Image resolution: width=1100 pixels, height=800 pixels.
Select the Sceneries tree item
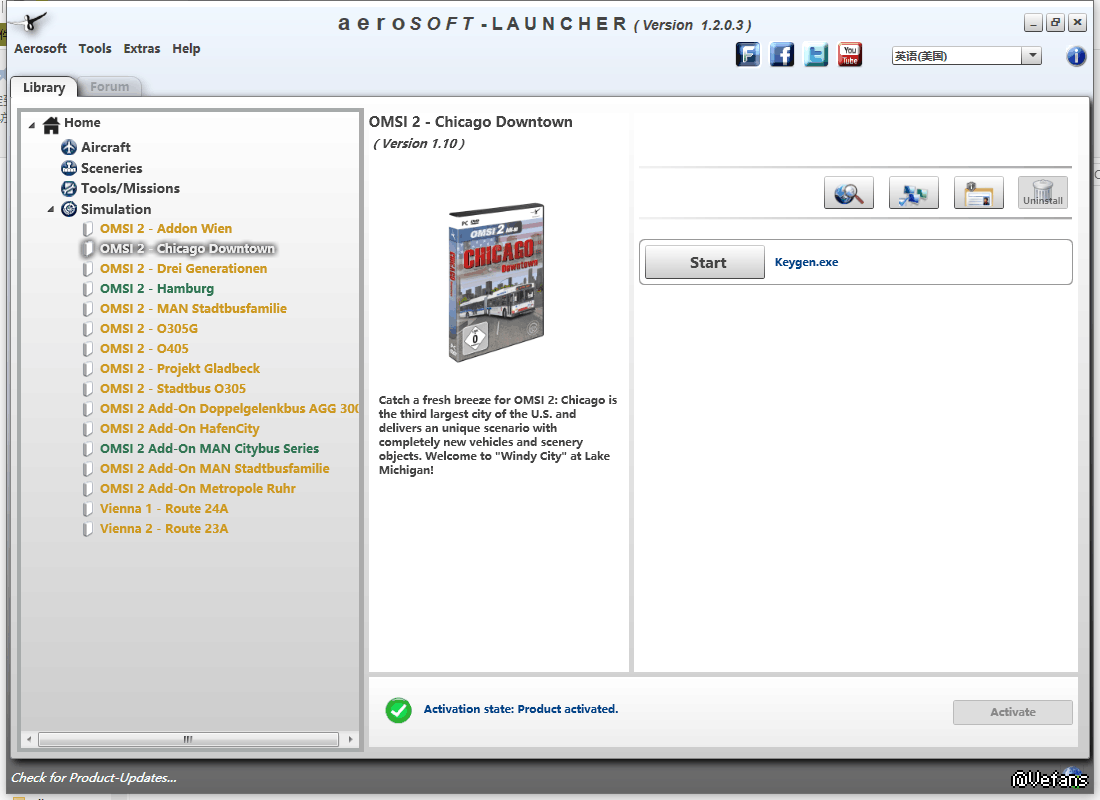(112, 168)
